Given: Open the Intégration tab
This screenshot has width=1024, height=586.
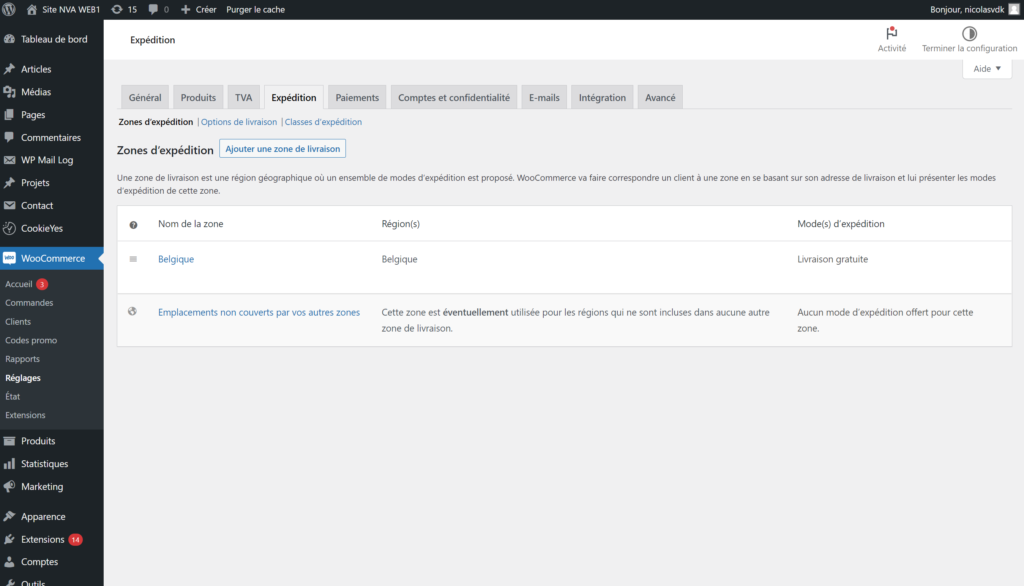Looking at the screenshot, I should click(x=602, y=97).
